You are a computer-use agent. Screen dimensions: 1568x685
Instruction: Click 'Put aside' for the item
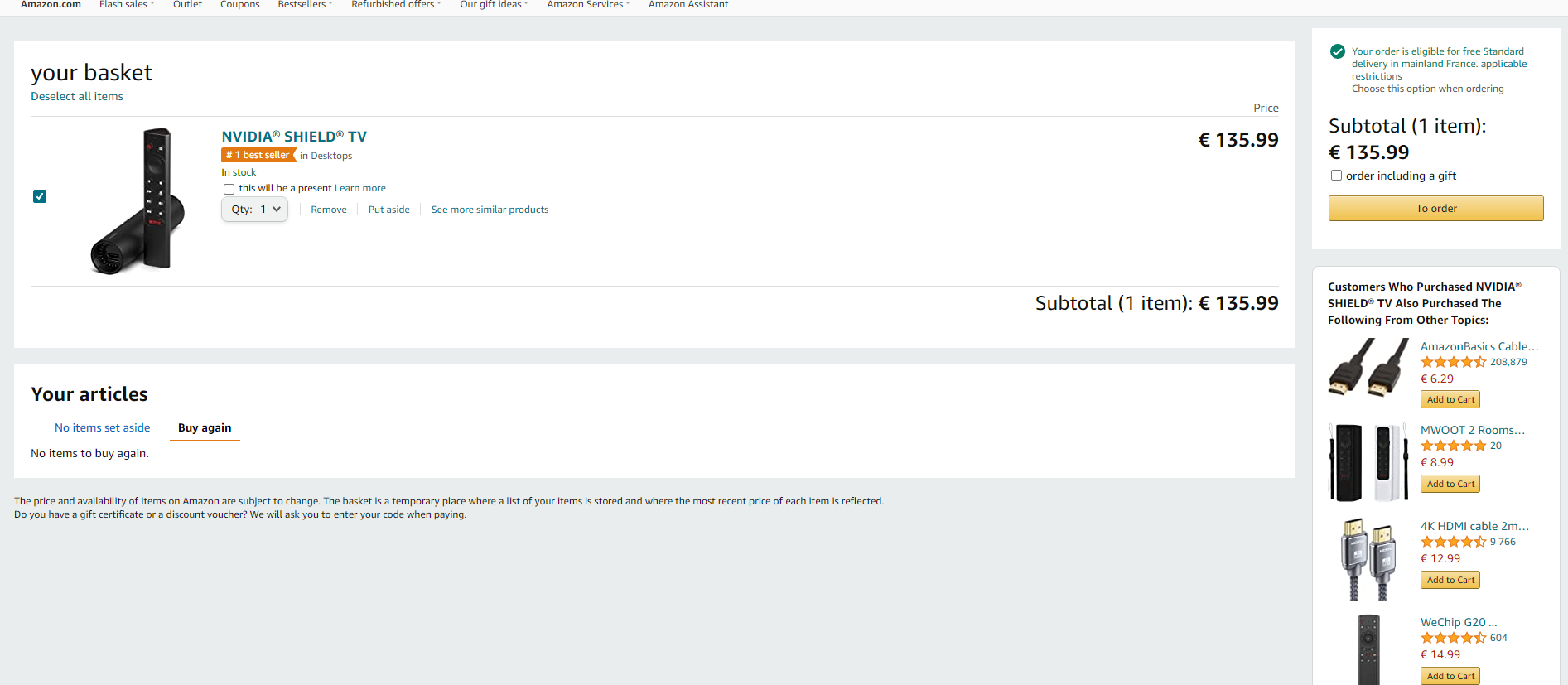389,210
